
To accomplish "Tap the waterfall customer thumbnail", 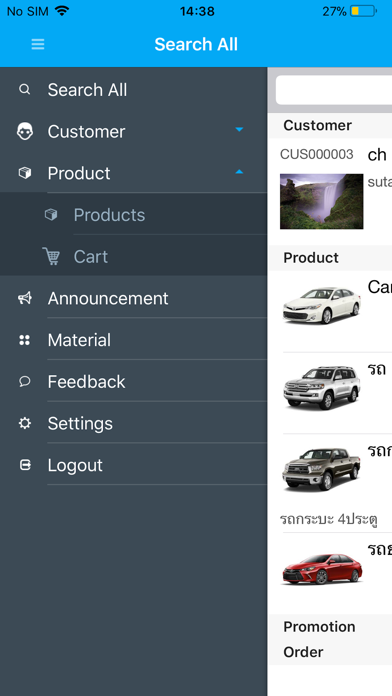I will (321, 201).
